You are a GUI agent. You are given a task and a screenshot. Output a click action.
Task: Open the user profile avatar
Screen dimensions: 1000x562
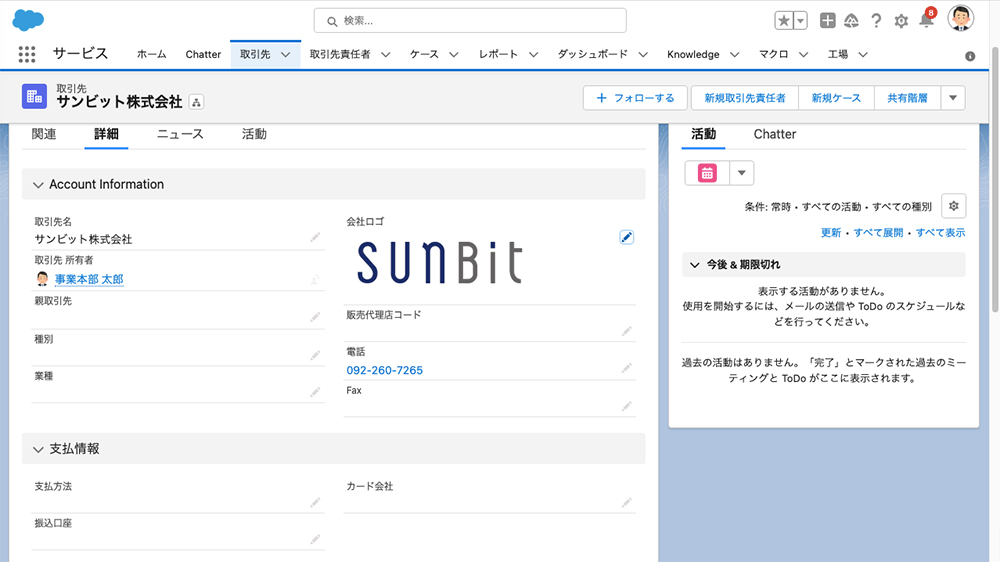pyautogui.click(x=960, y=18)
